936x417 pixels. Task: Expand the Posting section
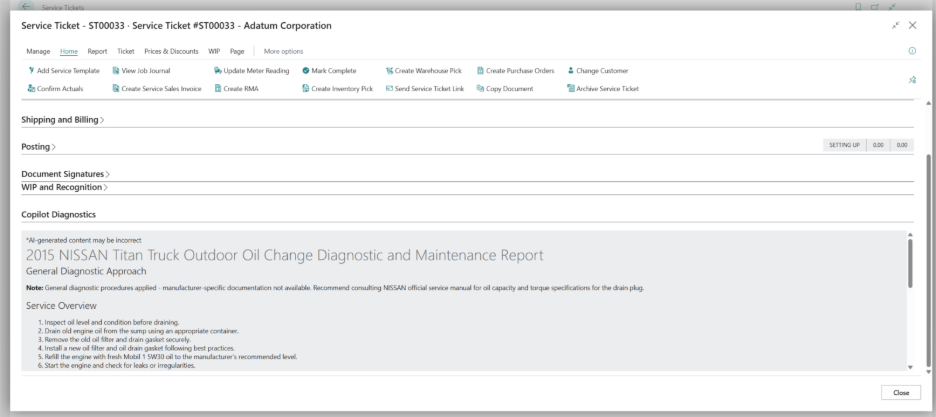(x=38, y=147)
